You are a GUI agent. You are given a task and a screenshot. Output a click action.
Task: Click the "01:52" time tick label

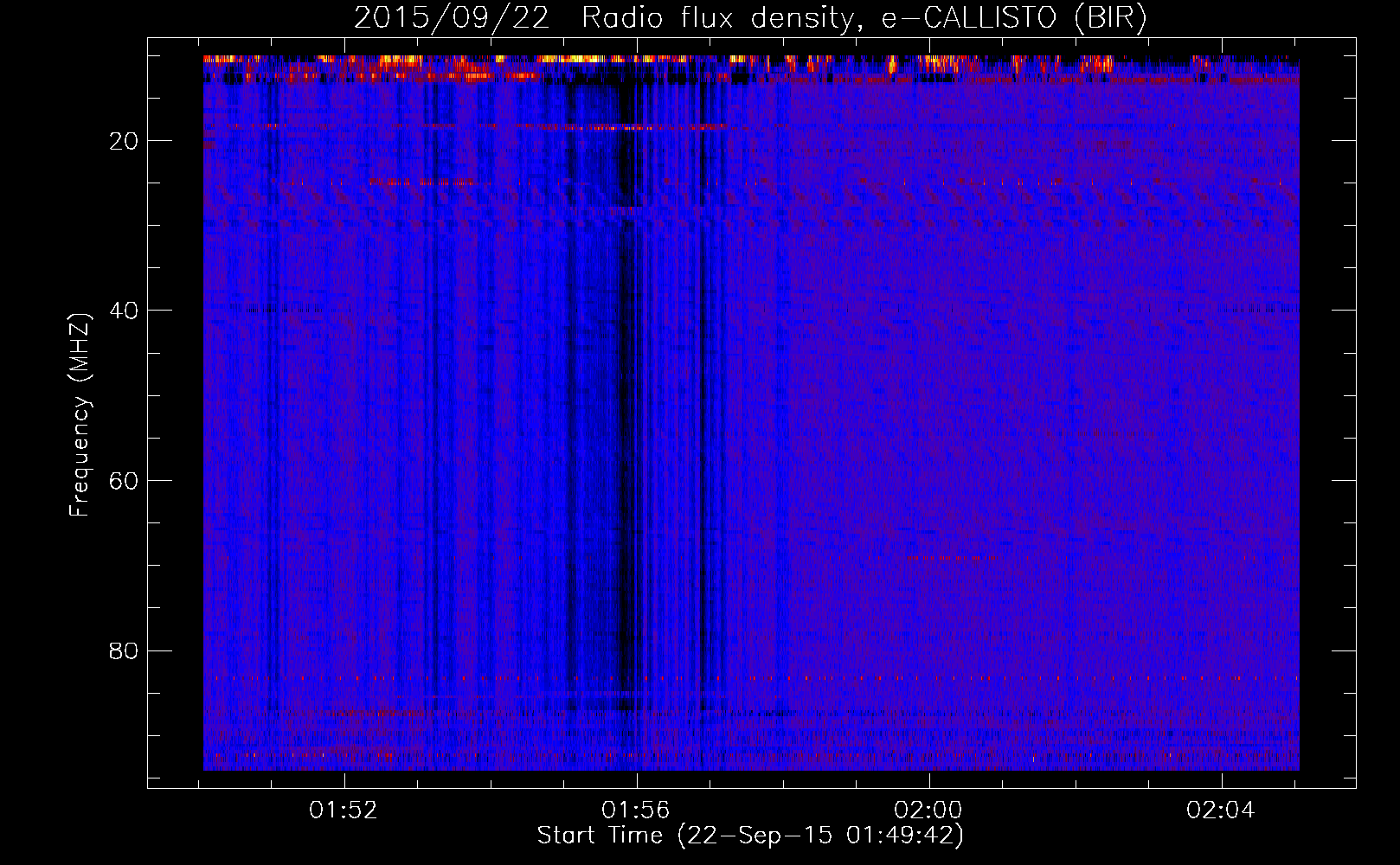(x=344, y=811)
